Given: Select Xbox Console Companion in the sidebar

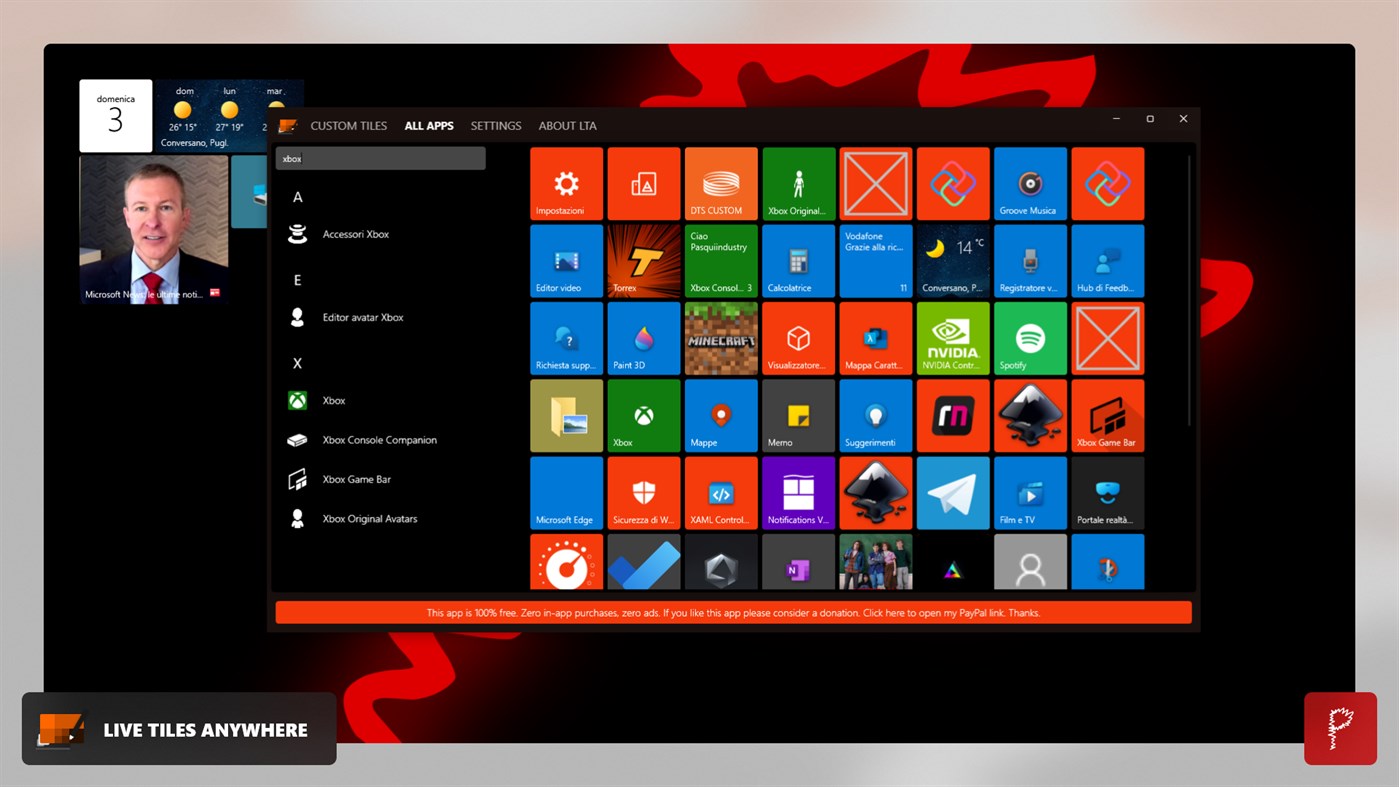Looking at the screenshot, I should 378,440.
